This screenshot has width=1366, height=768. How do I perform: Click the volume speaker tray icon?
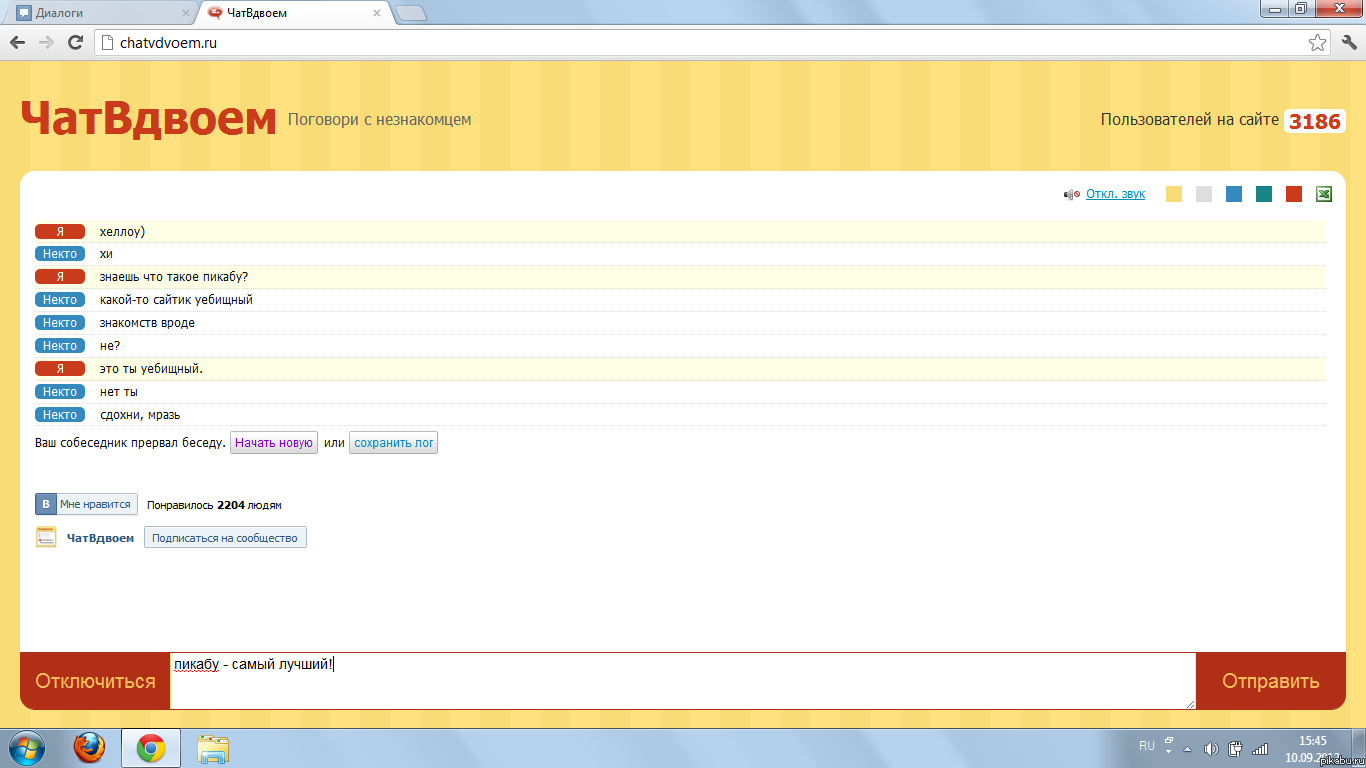[x=1211, y=748]
